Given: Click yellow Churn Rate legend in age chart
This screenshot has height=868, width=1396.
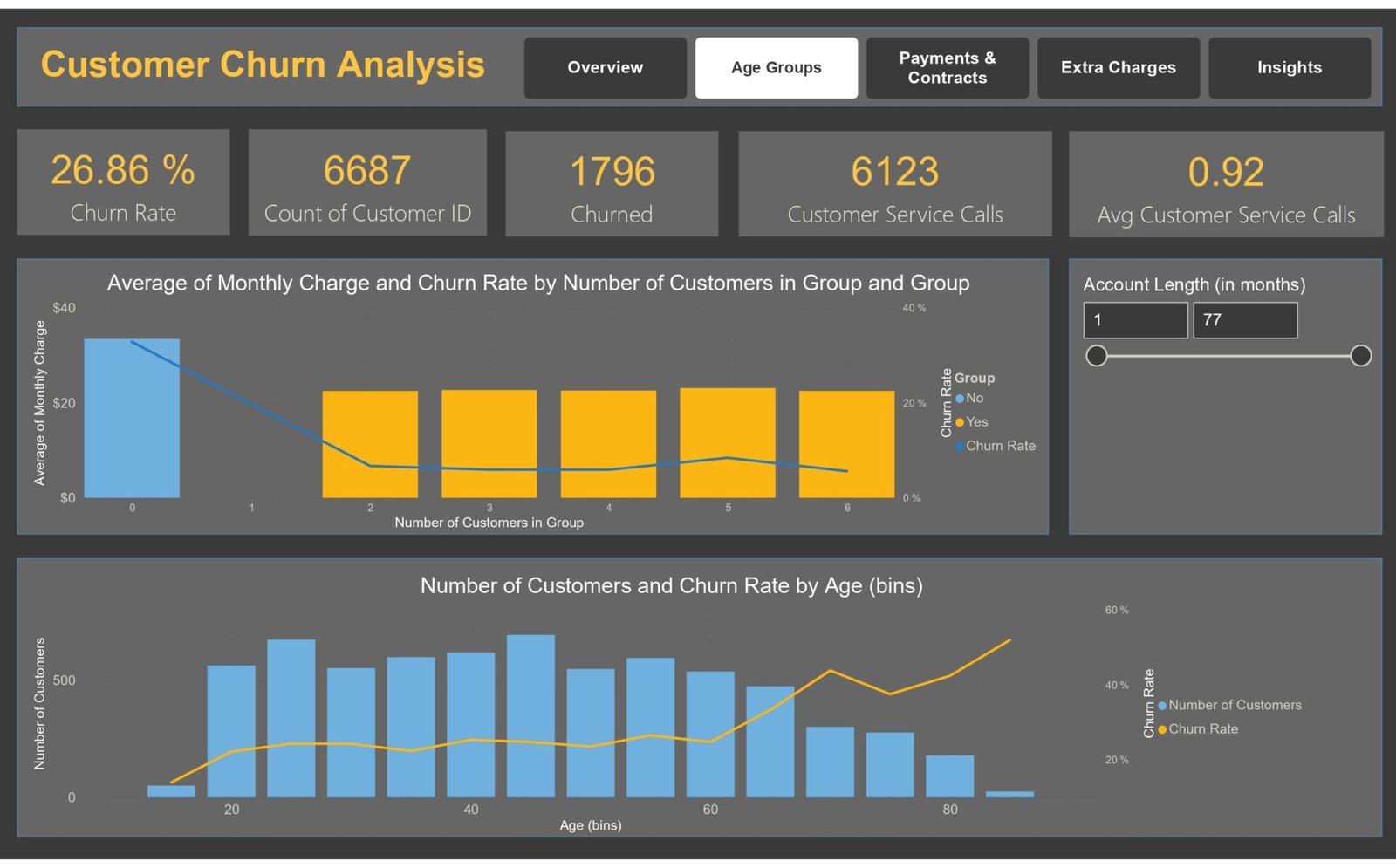Looking at the screenshot, I should pyautogui.click(x=1162, y=729).
